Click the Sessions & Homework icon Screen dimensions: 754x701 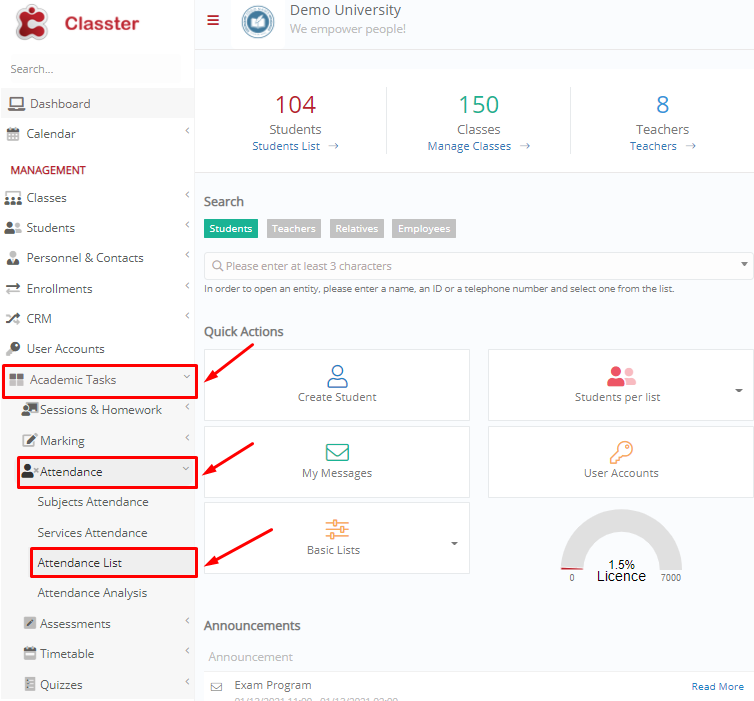[30, 409]
